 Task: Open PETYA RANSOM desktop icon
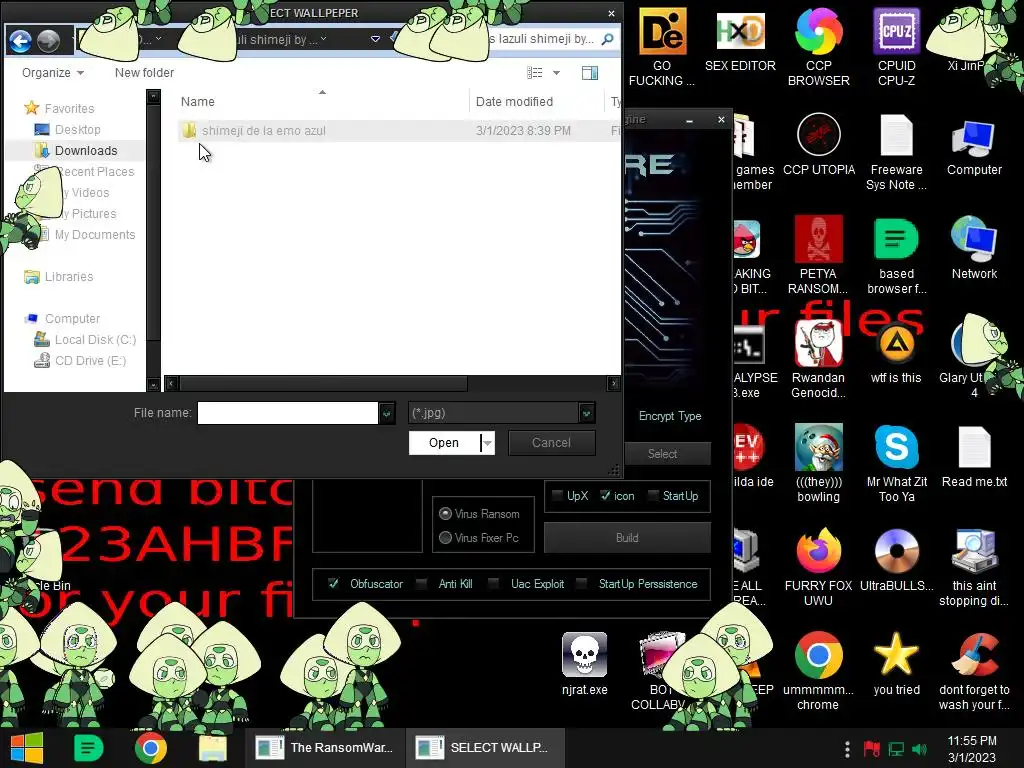[818, 255]
